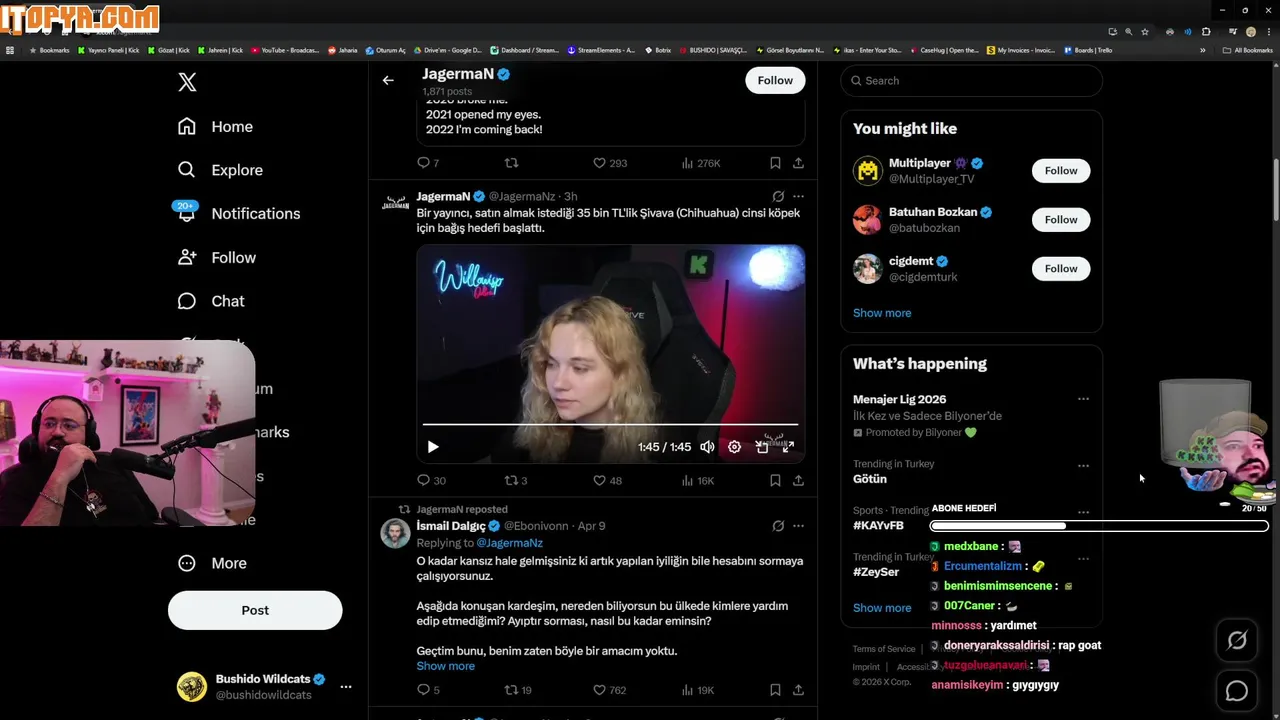The width and height of the screenshot is (1280, 720).
Task: Open Grok icon on the Chihuahua post
Action: [x=778, y=196]
